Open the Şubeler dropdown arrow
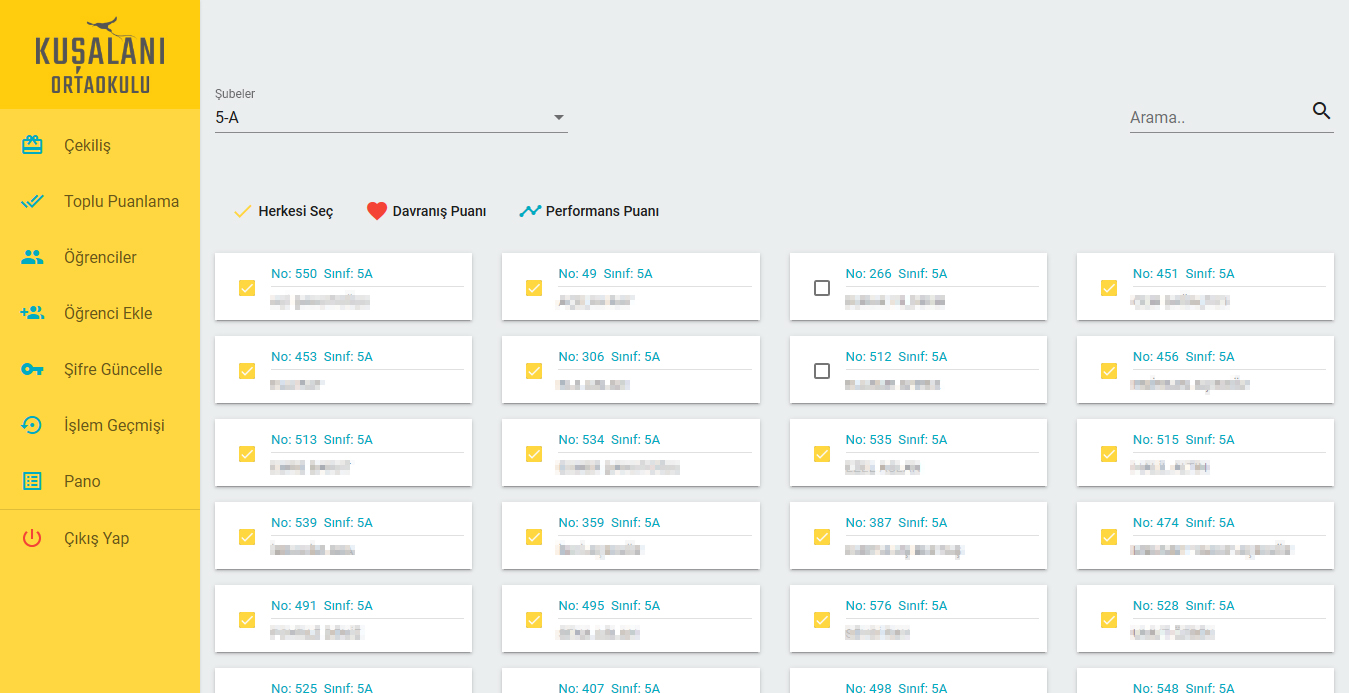Viewport: 1349px width, 693px height. coord(559,118)
